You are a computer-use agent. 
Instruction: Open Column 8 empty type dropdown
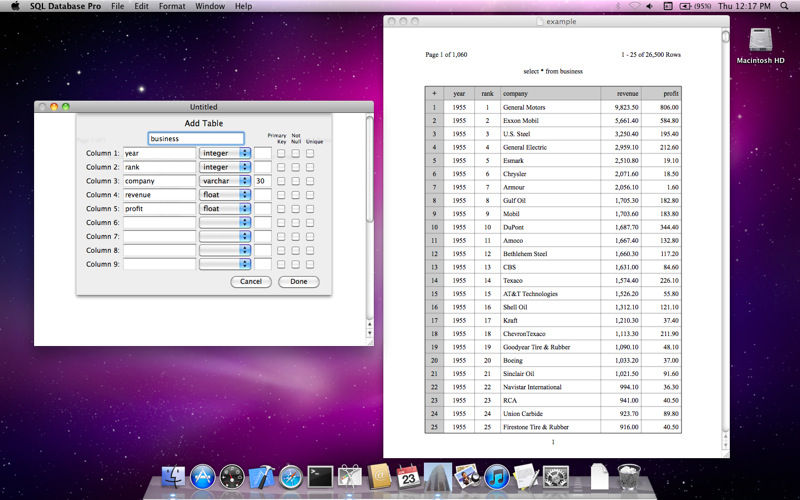click(225, 250)
